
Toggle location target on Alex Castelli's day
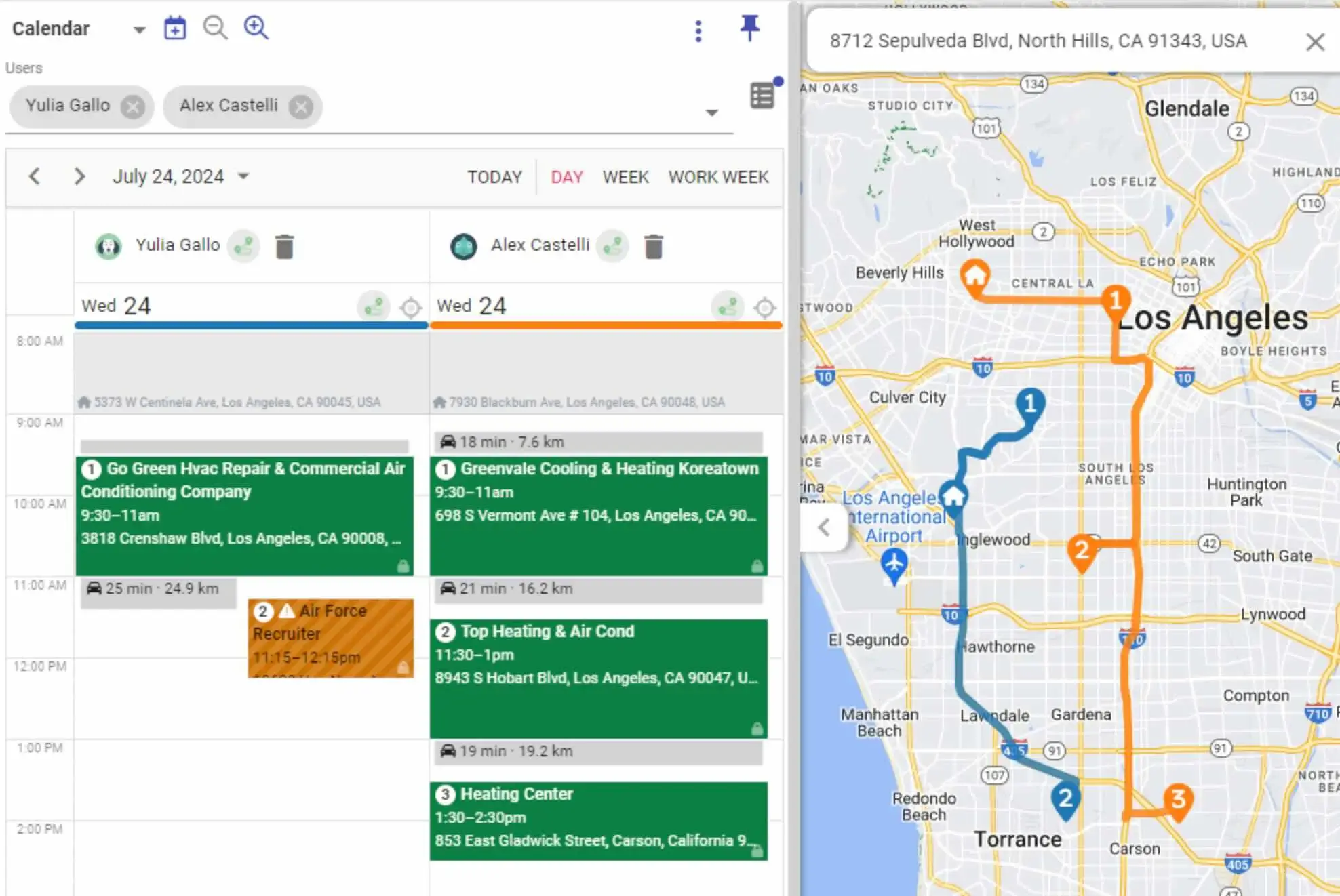tap(764, 307)
